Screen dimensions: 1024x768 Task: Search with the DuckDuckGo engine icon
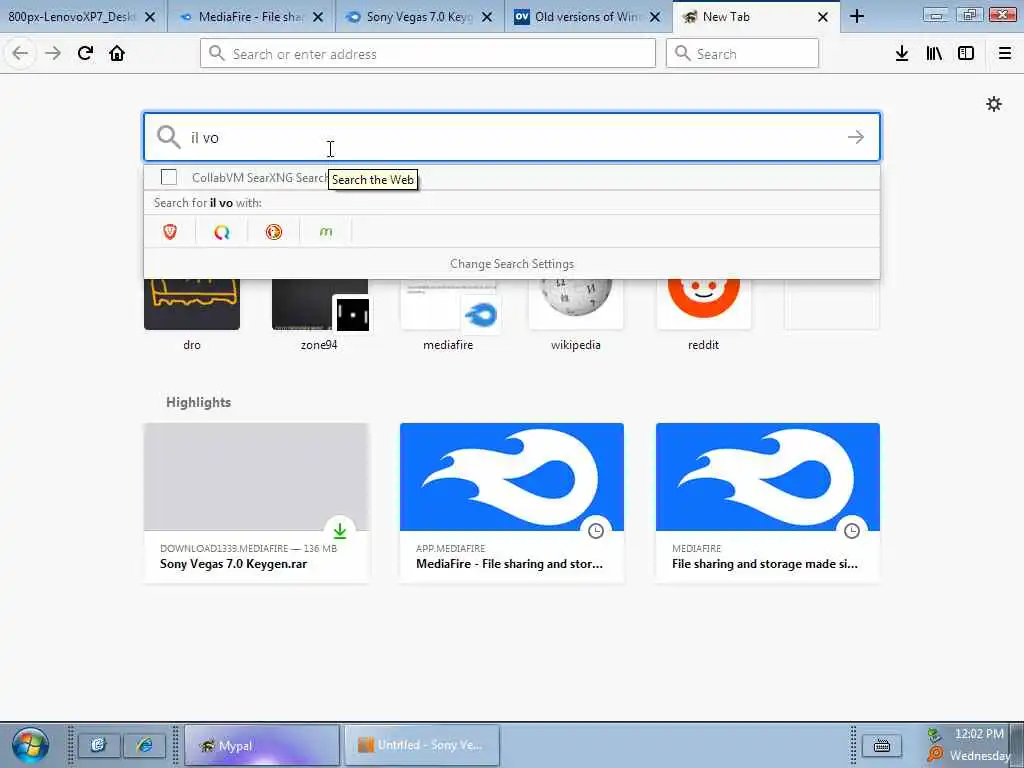[x=274, y=232]
